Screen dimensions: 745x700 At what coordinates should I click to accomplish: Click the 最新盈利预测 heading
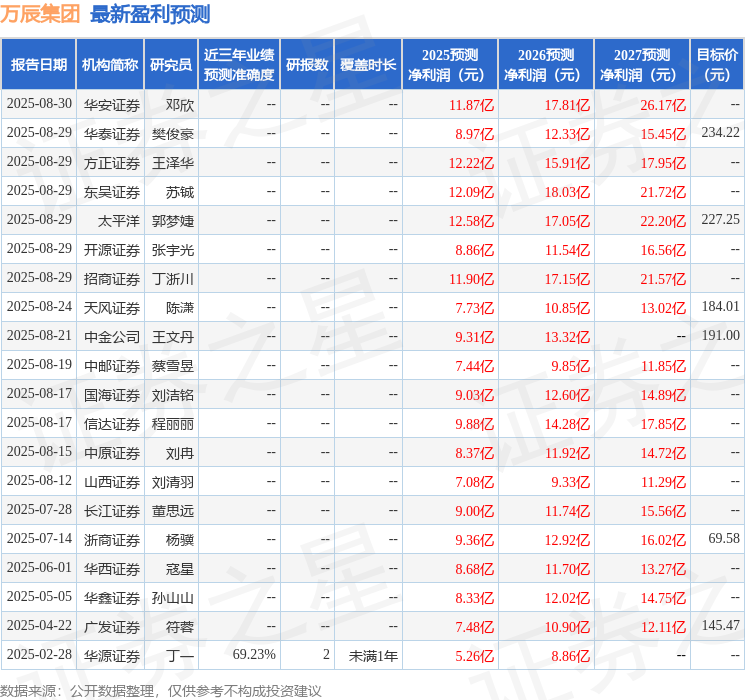click(x=150, y=14)
